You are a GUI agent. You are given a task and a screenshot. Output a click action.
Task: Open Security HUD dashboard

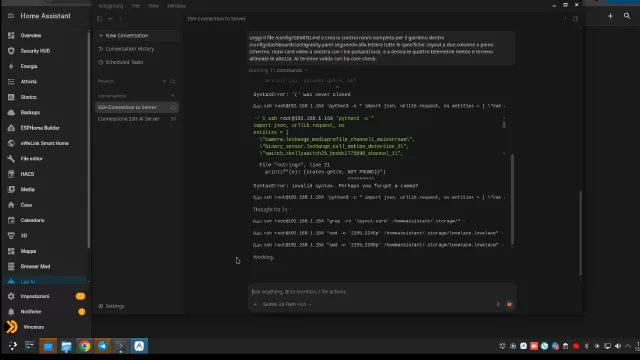pyautogui.click(x=45, y=51)
